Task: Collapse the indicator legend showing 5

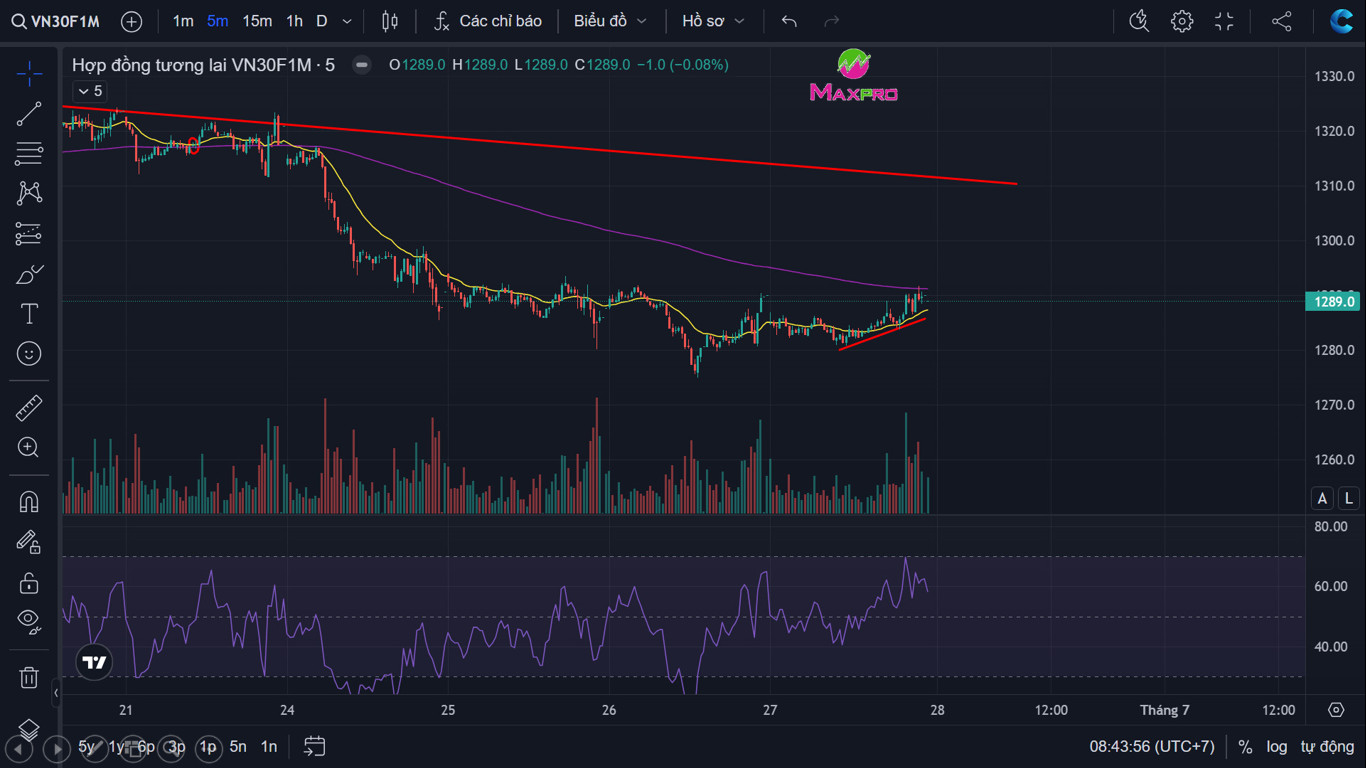Action: tap(90, 91)
